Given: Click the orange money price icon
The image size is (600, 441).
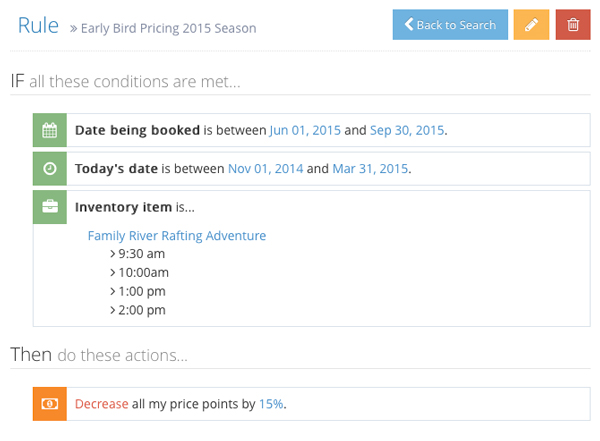Looking at the screenshot, I should tap(49, 403).
